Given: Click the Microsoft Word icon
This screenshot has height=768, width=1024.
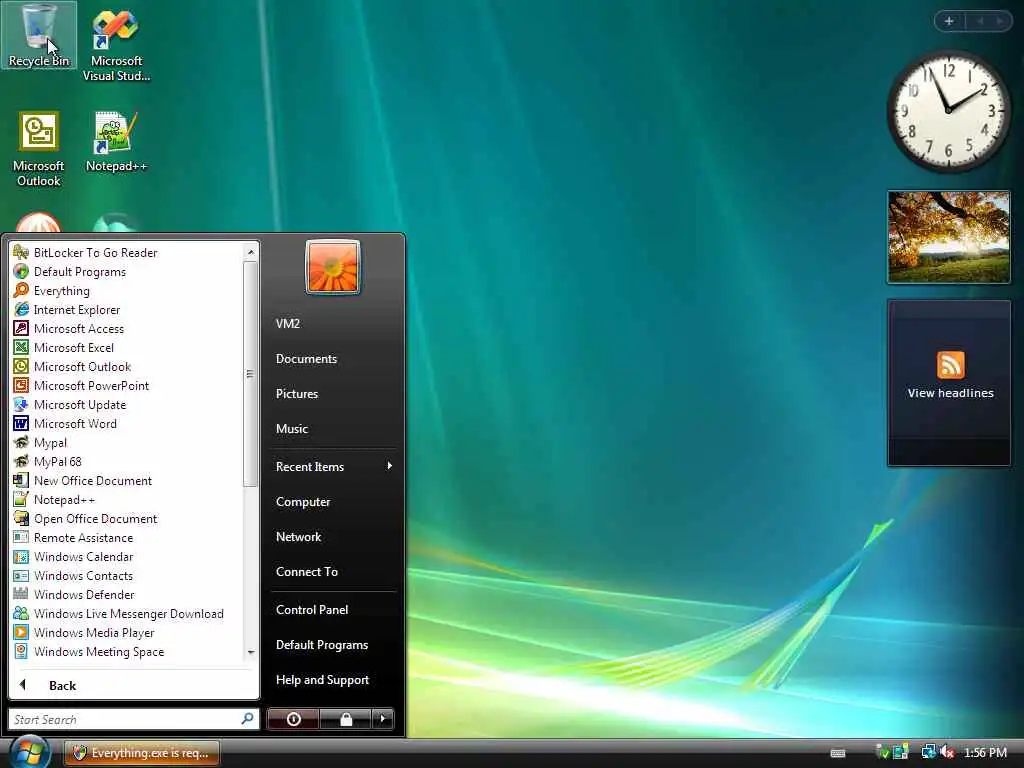Looking at the screenshot, I should pyautogui.click(x=21, y=423).
